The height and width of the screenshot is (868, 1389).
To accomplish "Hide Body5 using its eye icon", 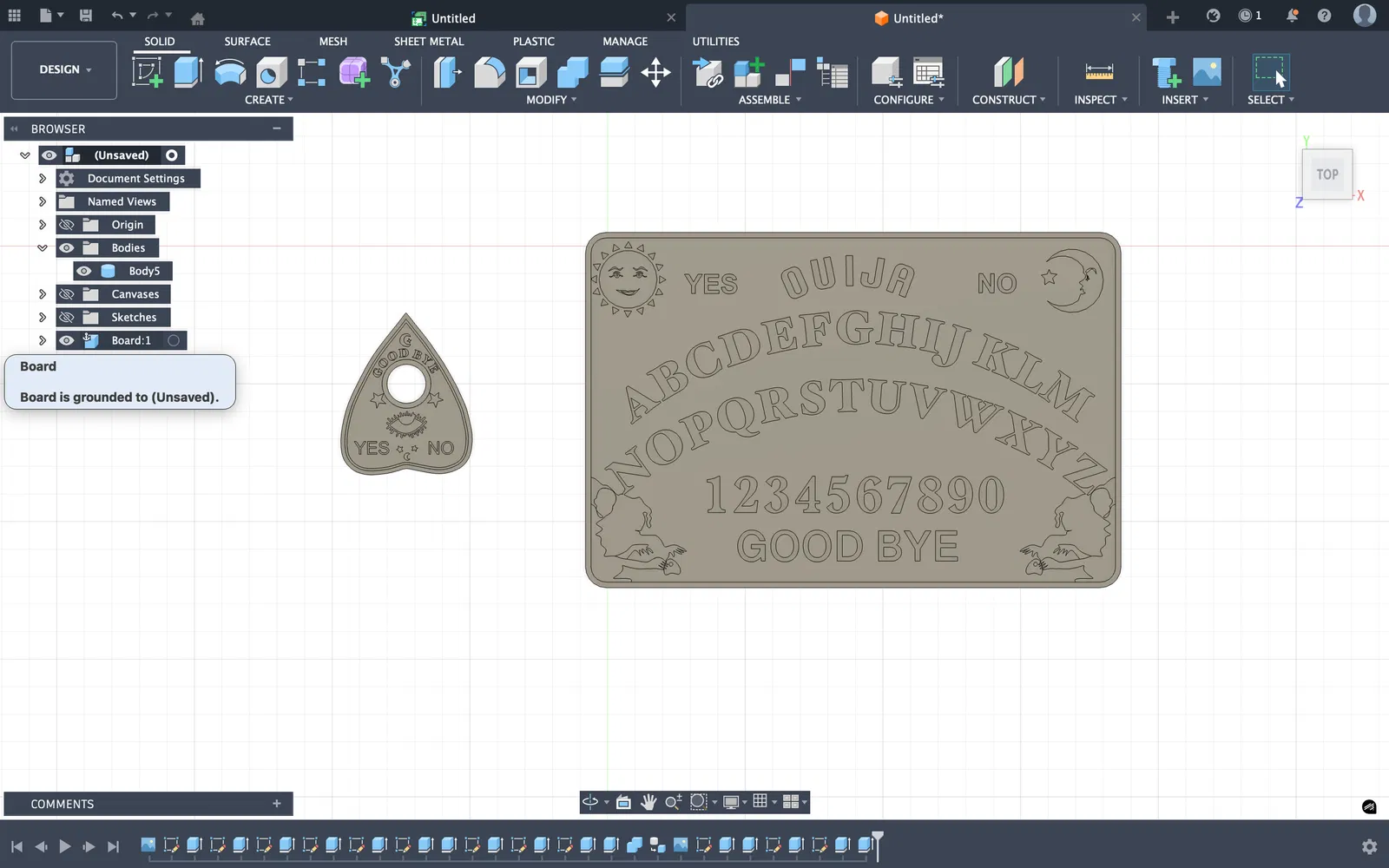I will click(84, 271).
